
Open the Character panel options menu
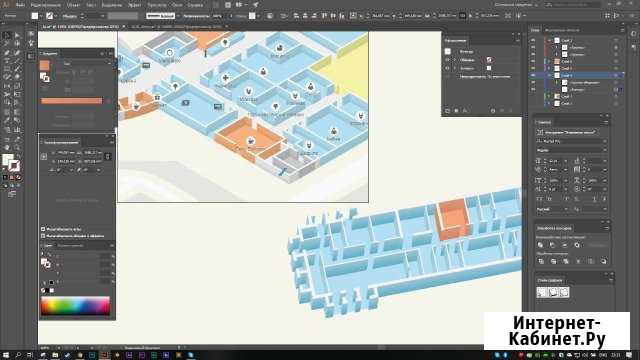point(606,122)
